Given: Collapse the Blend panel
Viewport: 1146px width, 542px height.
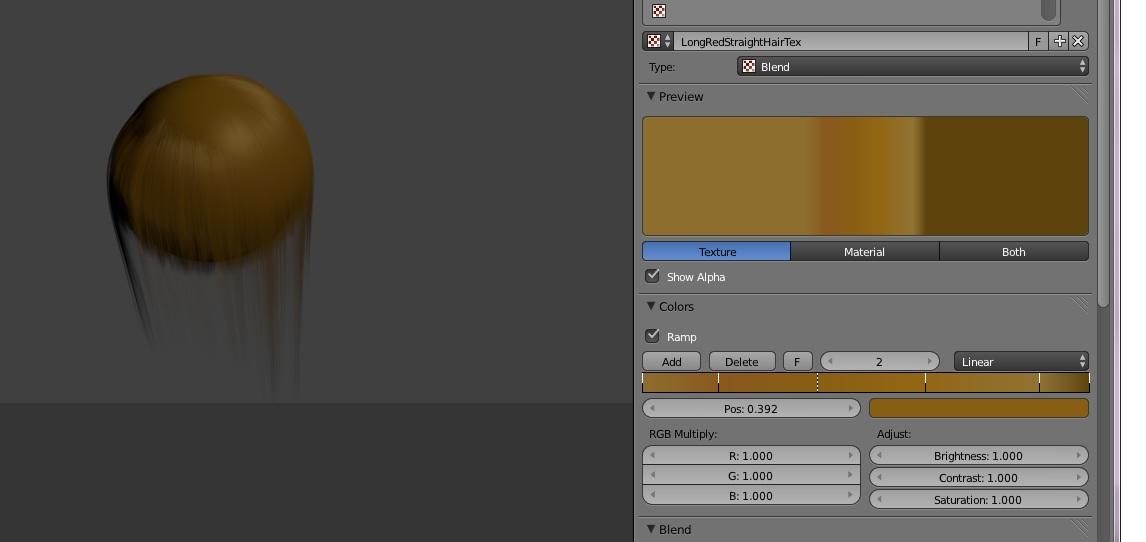Looking at the screenshot, I should [651, 530].
